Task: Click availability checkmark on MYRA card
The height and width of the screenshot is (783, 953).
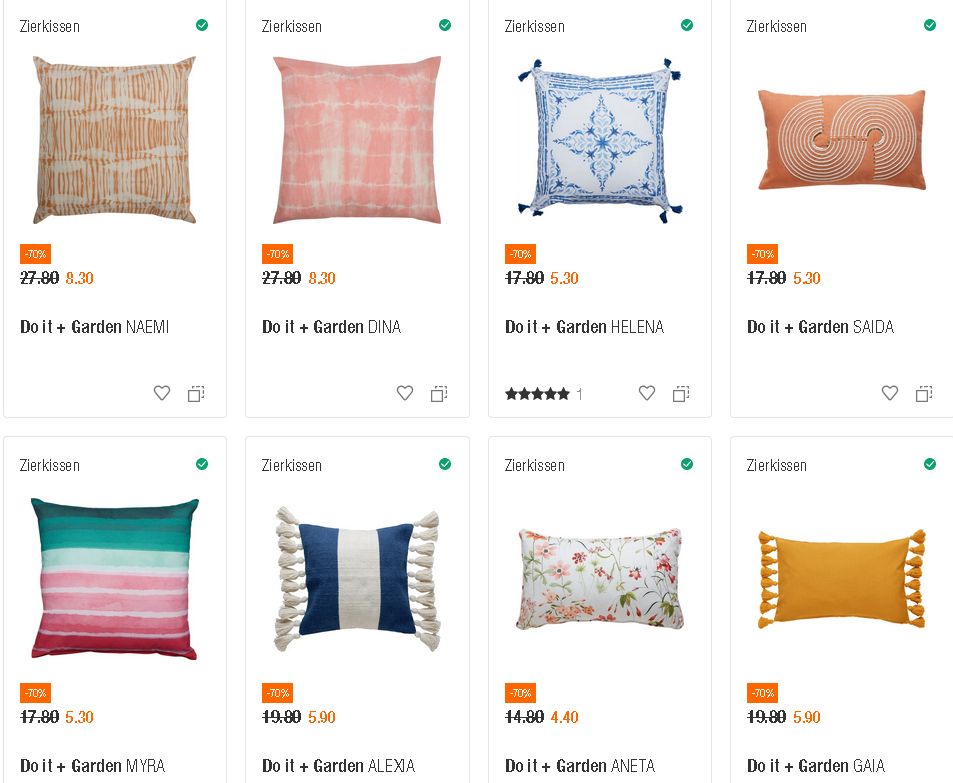Action: 202,464
